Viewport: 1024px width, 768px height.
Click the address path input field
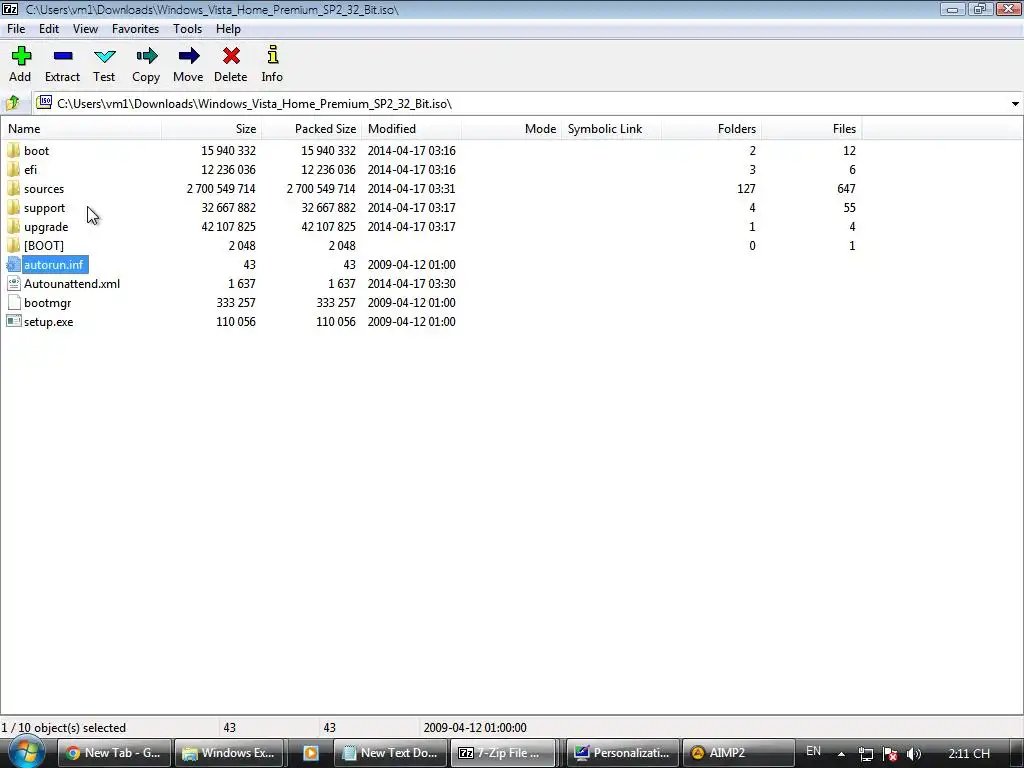[529, 104]
